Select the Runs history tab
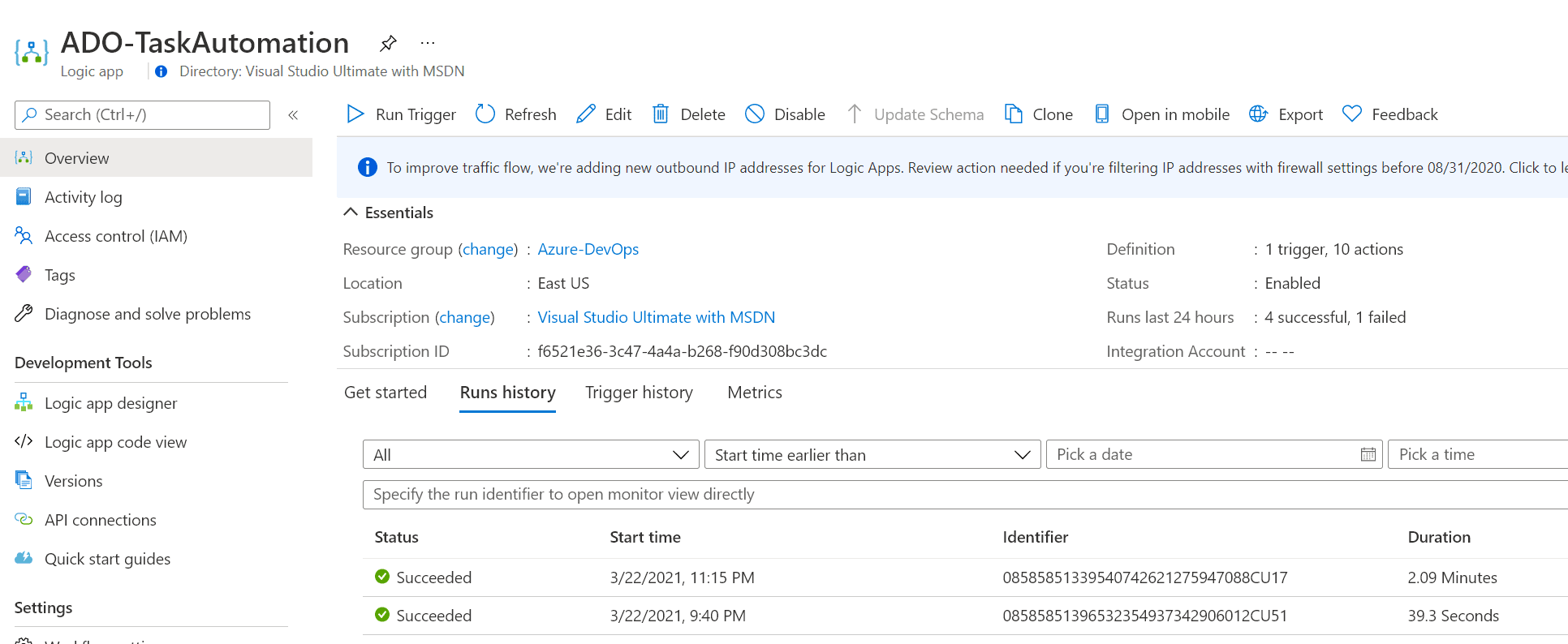The image size is (1568, 644). pos(507,393)
